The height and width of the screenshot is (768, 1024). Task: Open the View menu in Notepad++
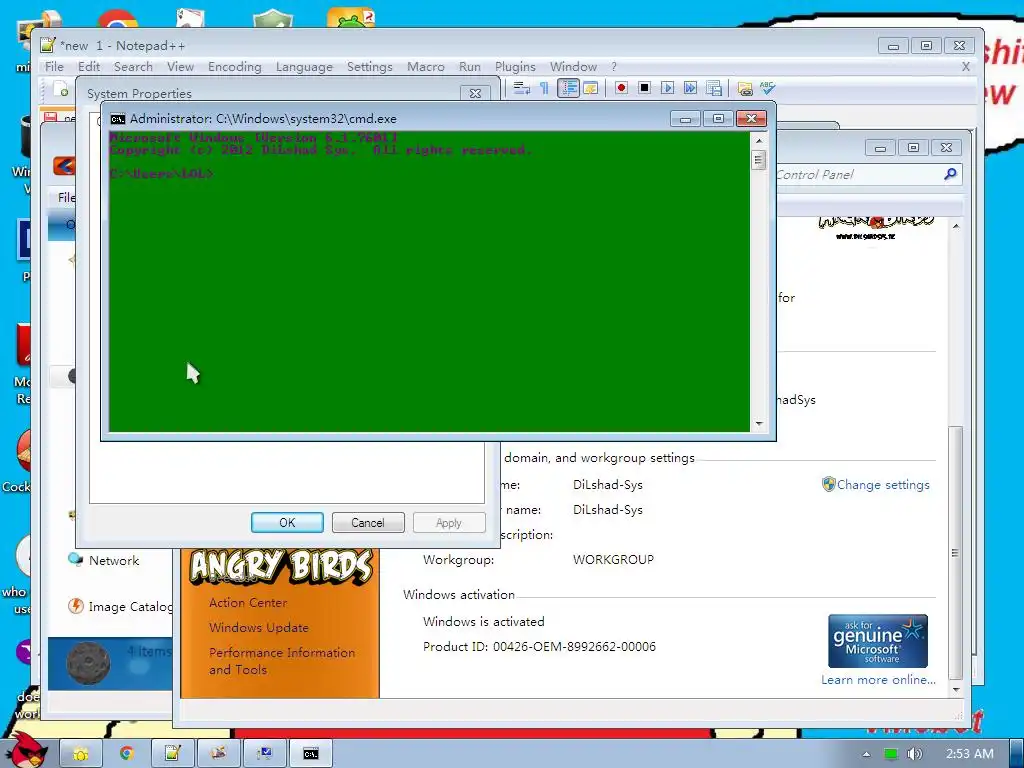tap(180, 67)
